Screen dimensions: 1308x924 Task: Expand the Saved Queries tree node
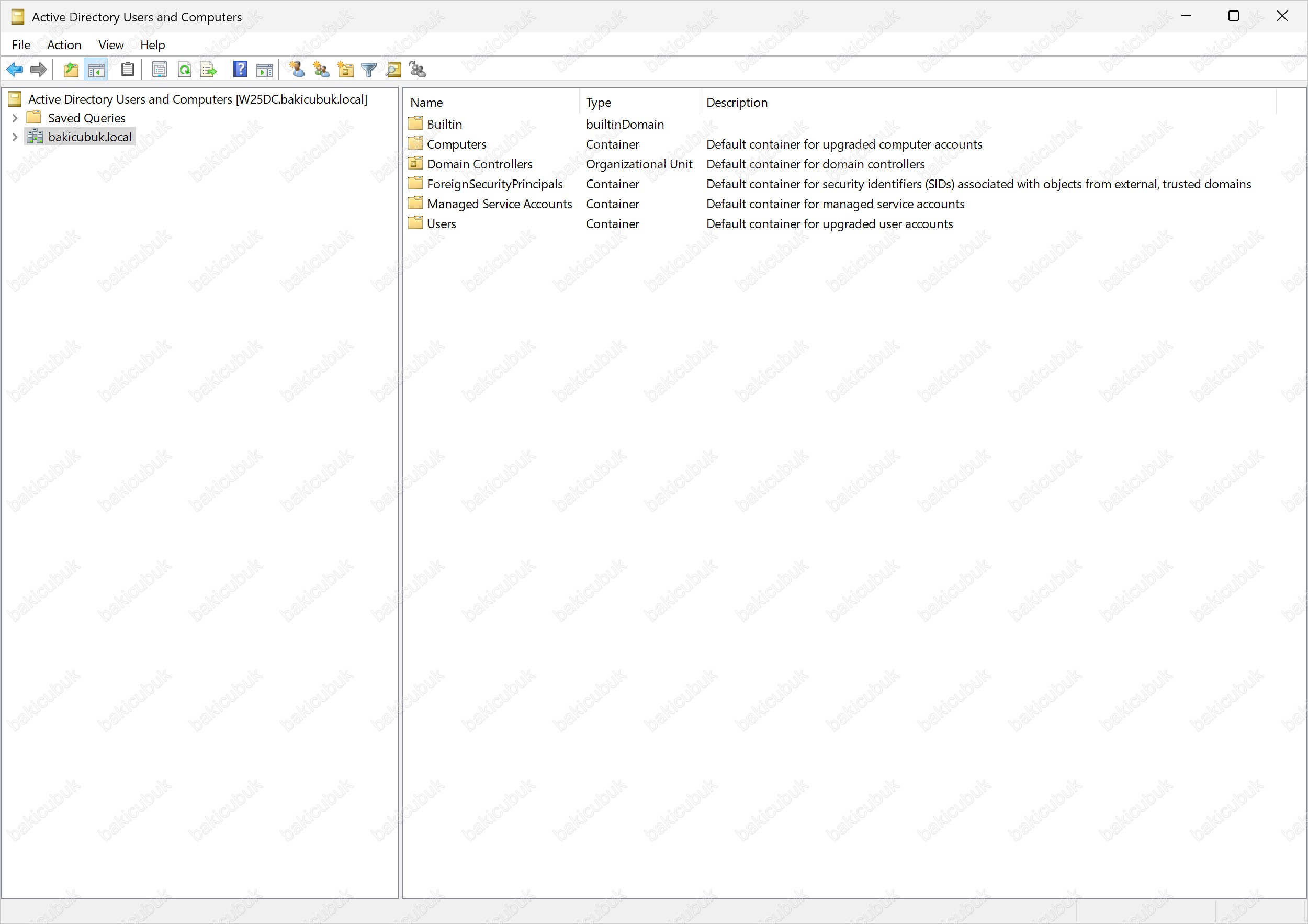pyautogui.click(x=15, y=118)
